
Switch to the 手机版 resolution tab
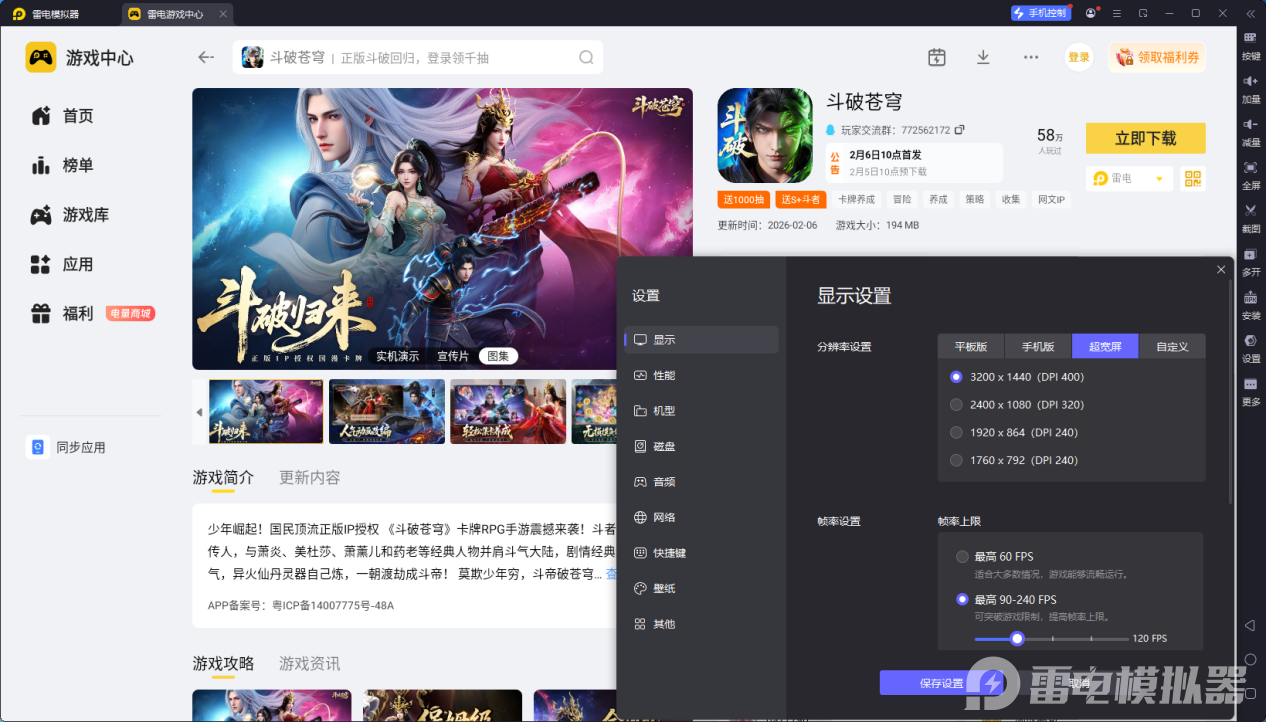coord(1038,346)
